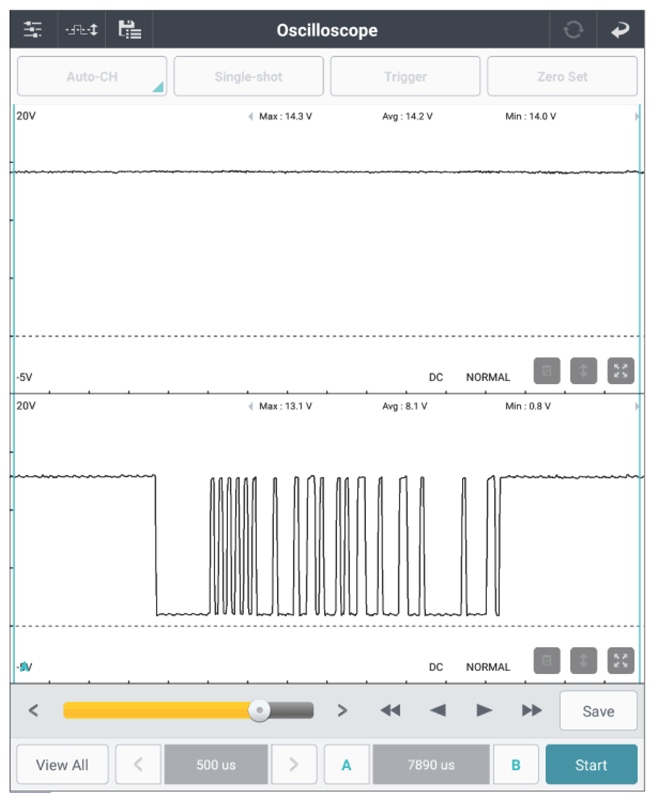The width and height of the screenshot is (655, 802).
Task: Open the saved recordings list icon
Action: (x=129, y=30)
